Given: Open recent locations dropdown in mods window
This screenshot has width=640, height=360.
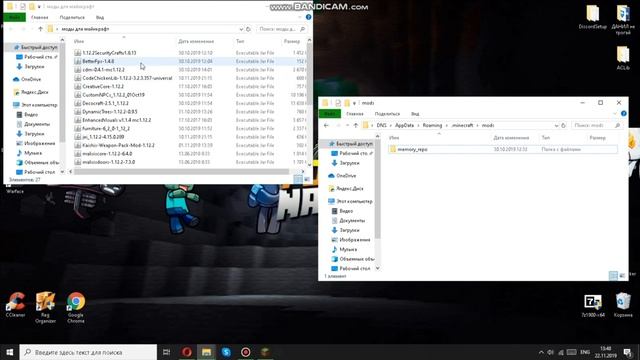Looking at the screenshot, I should (x=347, y=125).
